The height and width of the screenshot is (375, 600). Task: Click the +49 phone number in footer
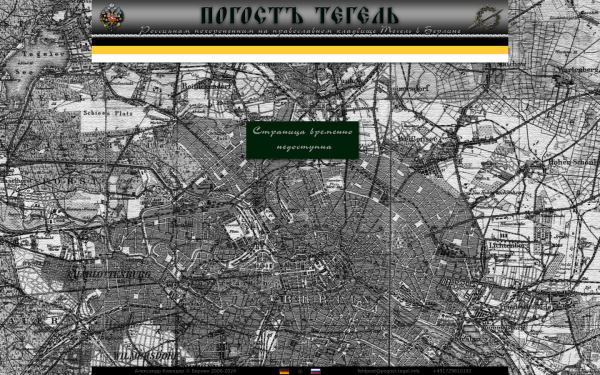point(452,371)
